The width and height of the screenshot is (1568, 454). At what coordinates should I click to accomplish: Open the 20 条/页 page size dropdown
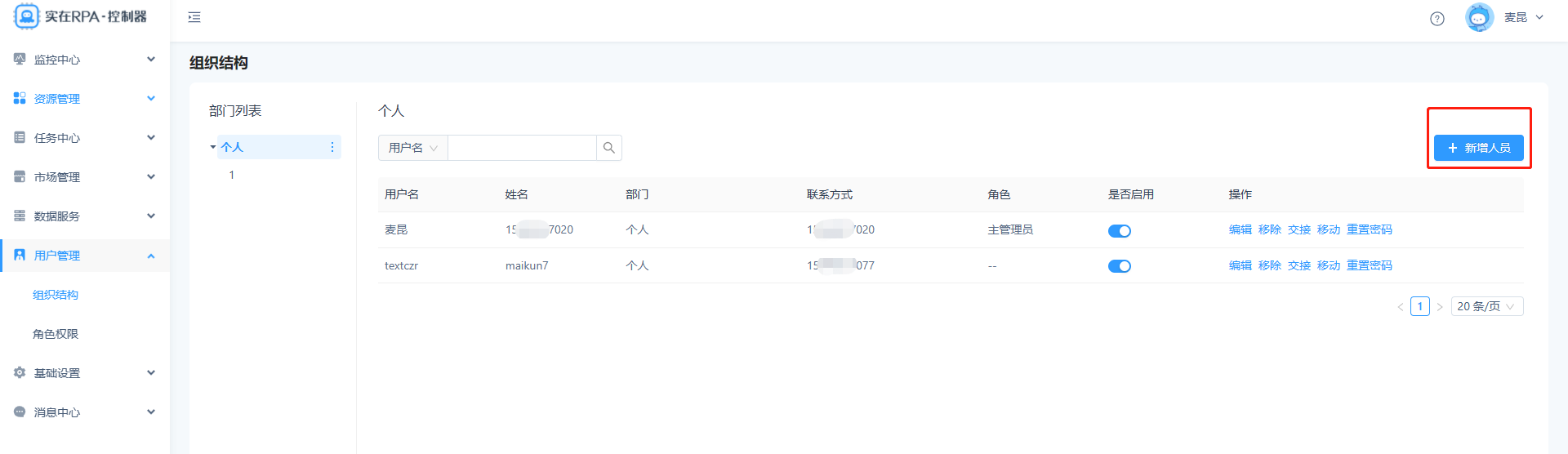click(x=1486, y=306)
